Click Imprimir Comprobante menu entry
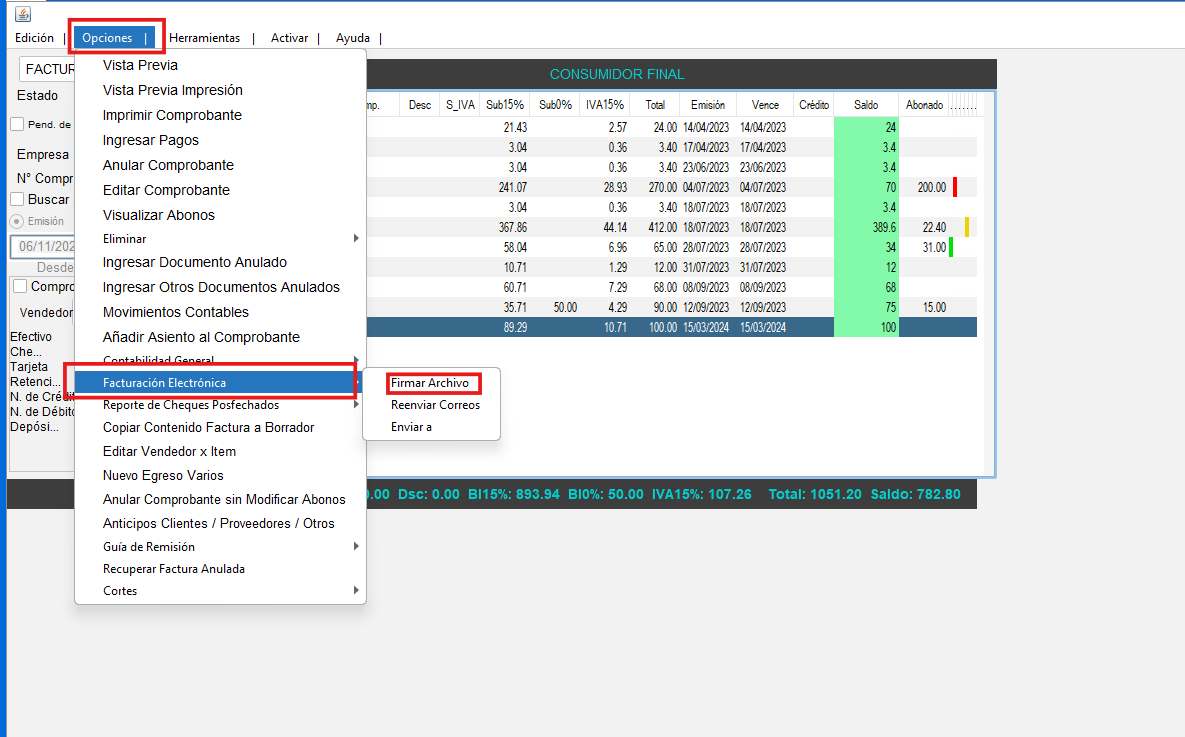 (x=172, y=115)
